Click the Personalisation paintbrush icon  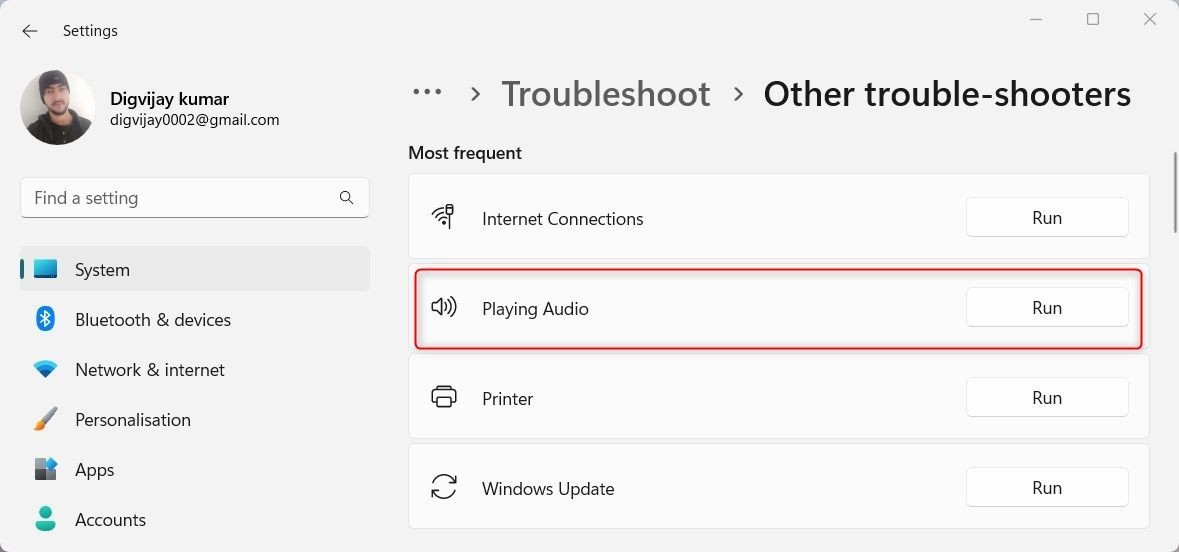(46, 419)
